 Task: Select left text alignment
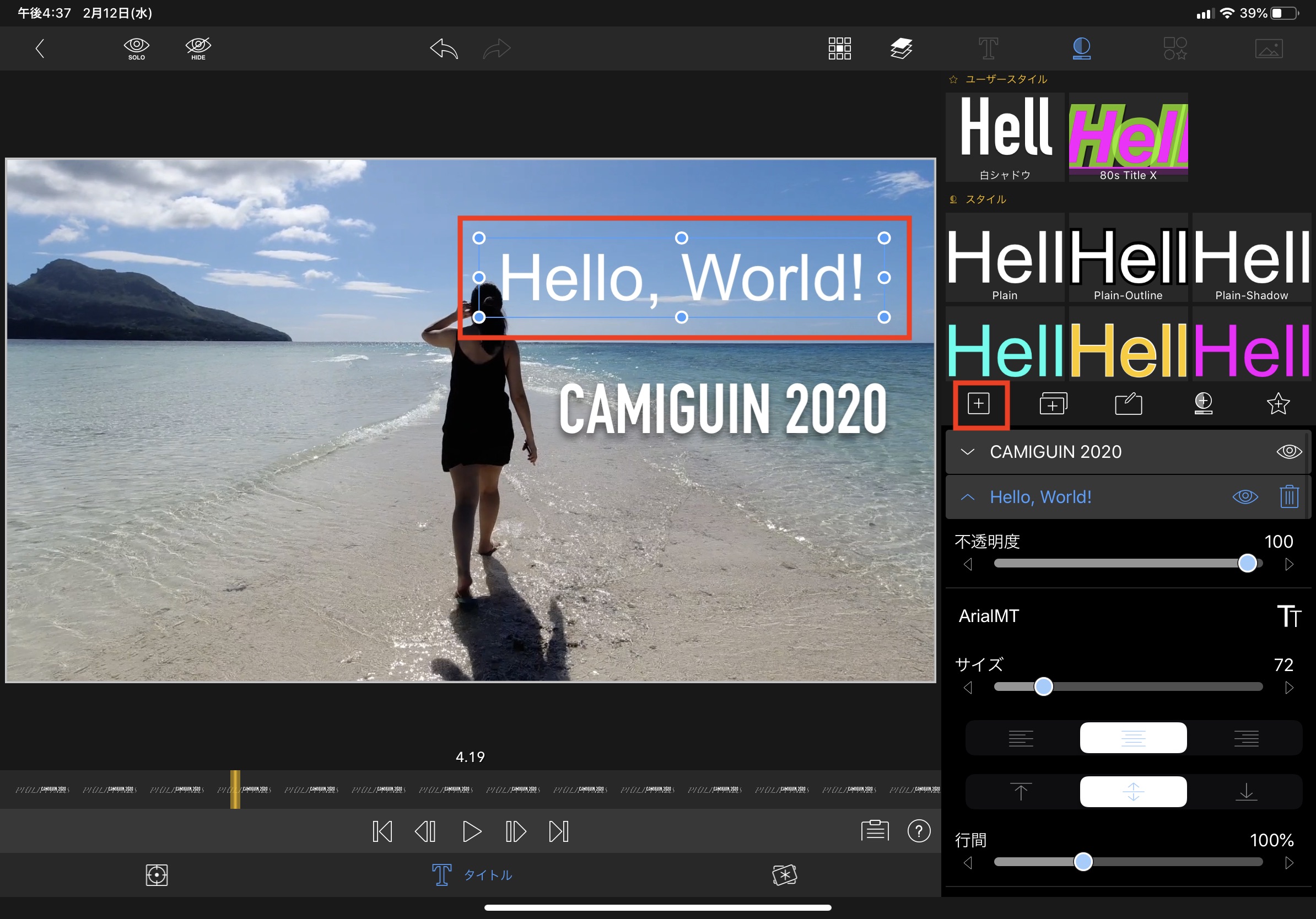tap(1020, 738)
